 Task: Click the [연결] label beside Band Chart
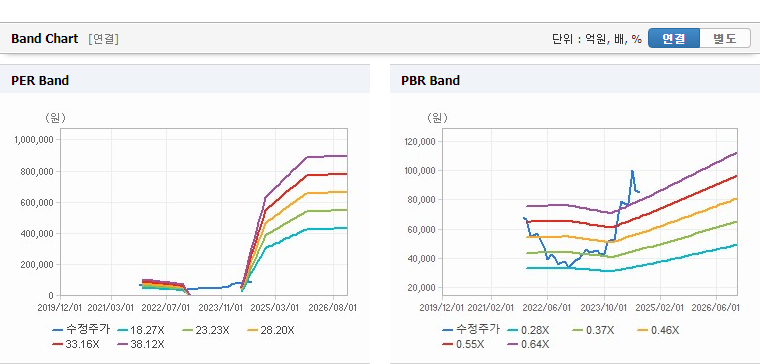point(103,39)
